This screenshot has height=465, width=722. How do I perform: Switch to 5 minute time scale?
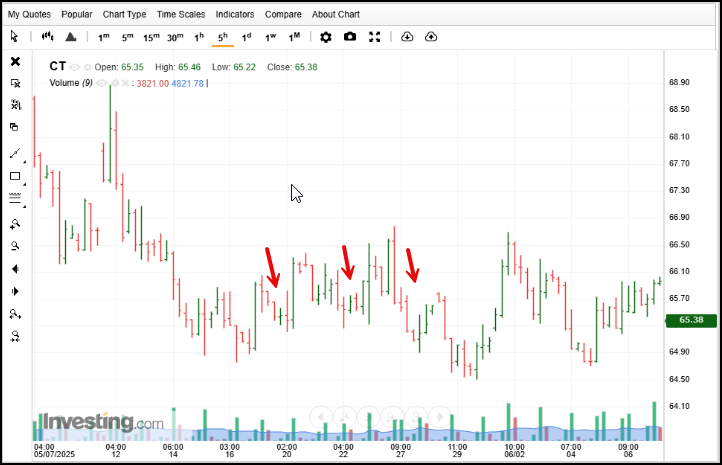[128, 37]
